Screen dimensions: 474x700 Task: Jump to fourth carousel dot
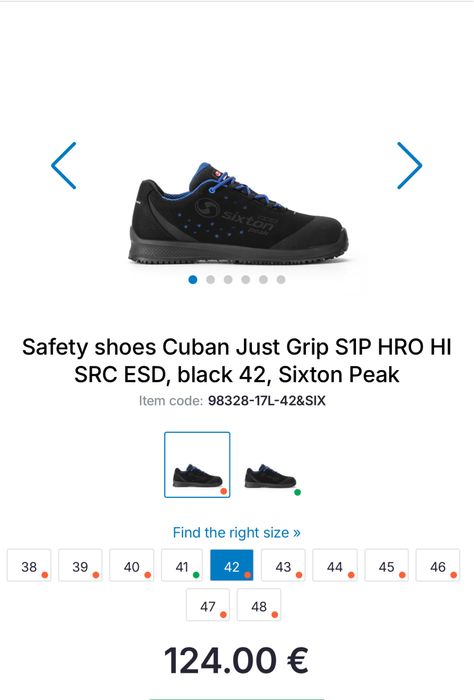245,279
